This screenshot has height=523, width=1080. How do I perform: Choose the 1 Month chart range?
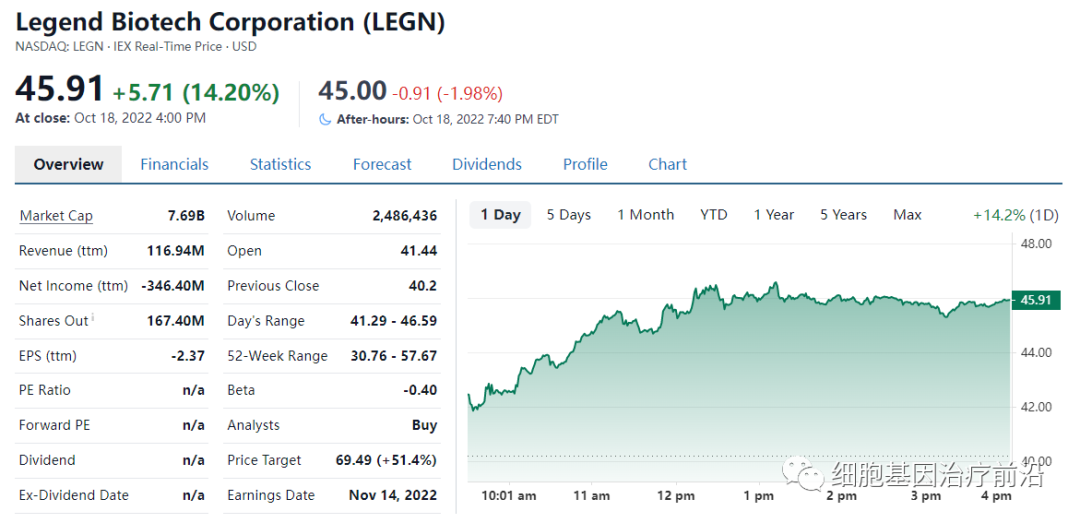coord(645,215)
